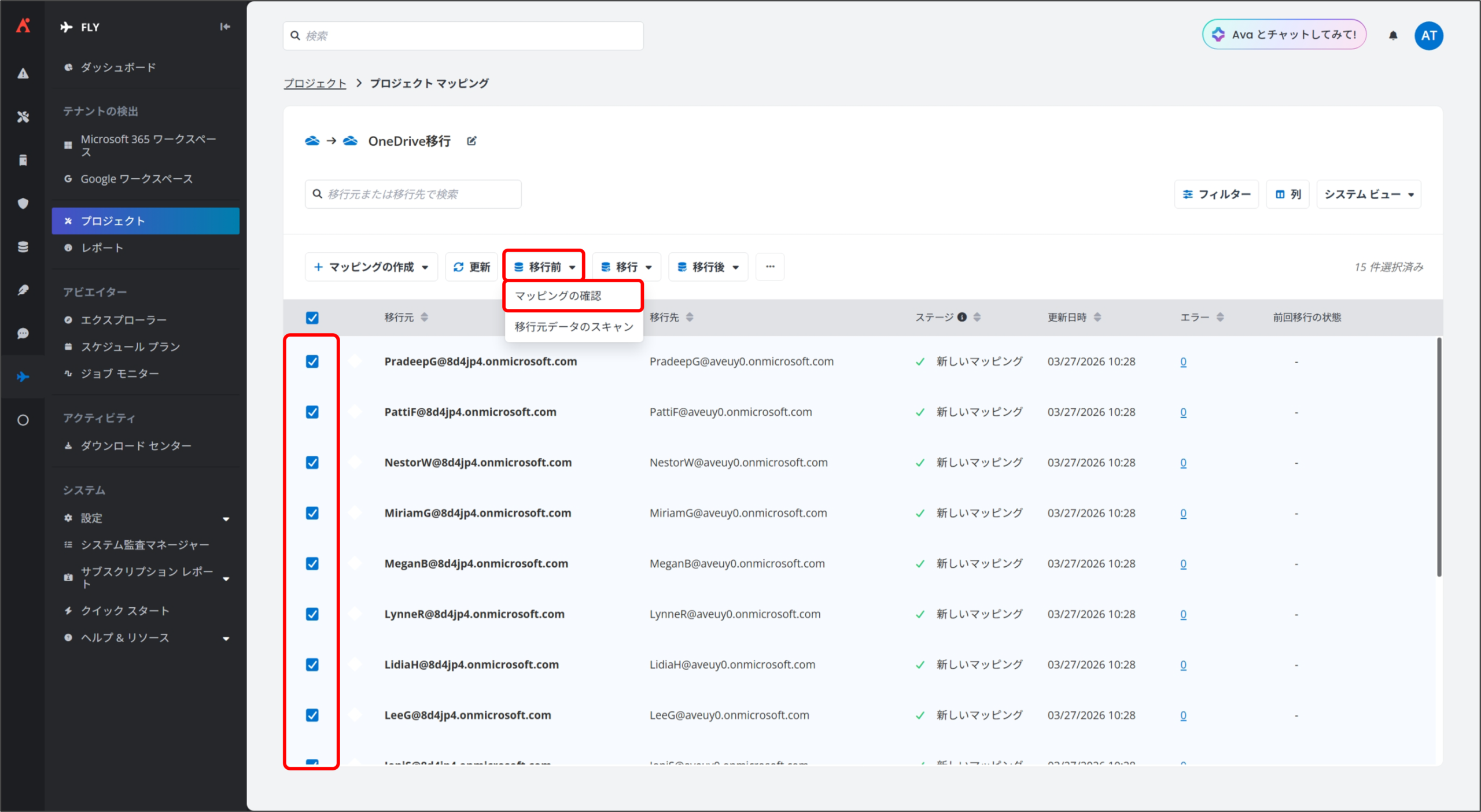Click the プロジェクト breadcrumb link
This screenshot has height=812, width=1481.
[315, 83]
